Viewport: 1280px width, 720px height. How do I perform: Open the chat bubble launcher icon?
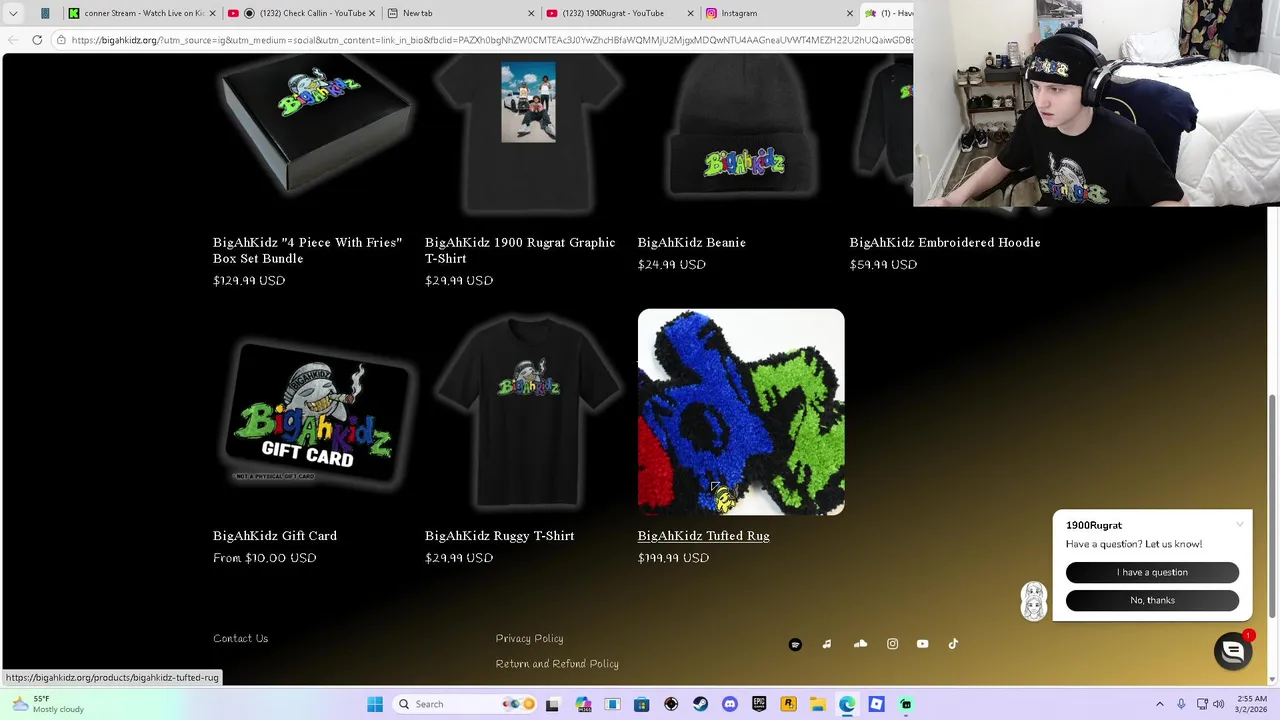pos(1233,651)
